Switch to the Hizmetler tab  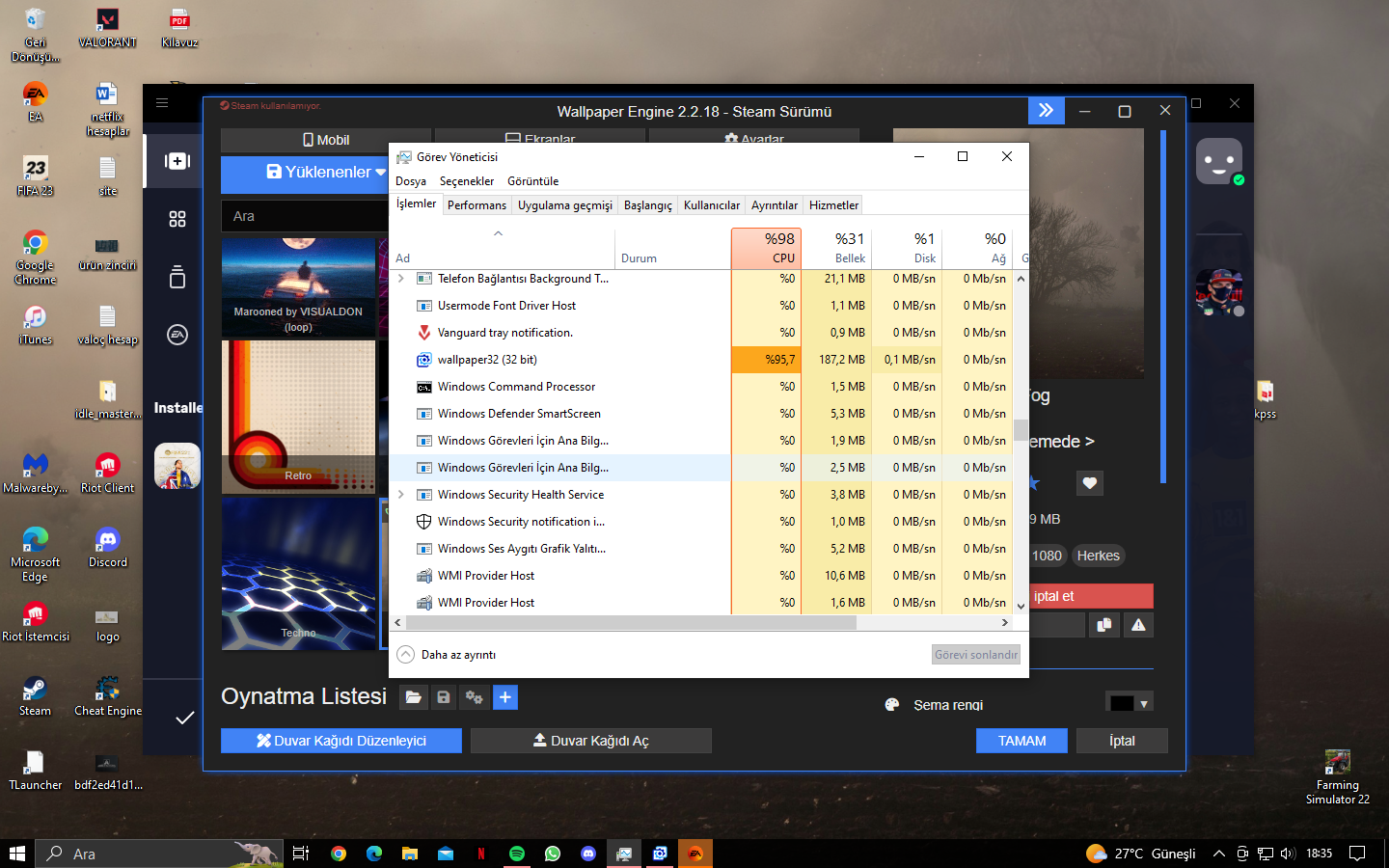[834, 205]
